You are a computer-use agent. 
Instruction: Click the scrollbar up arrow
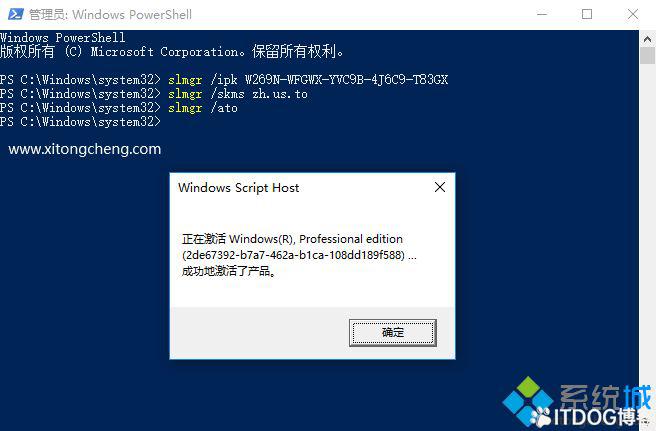[x=647, y=39]
